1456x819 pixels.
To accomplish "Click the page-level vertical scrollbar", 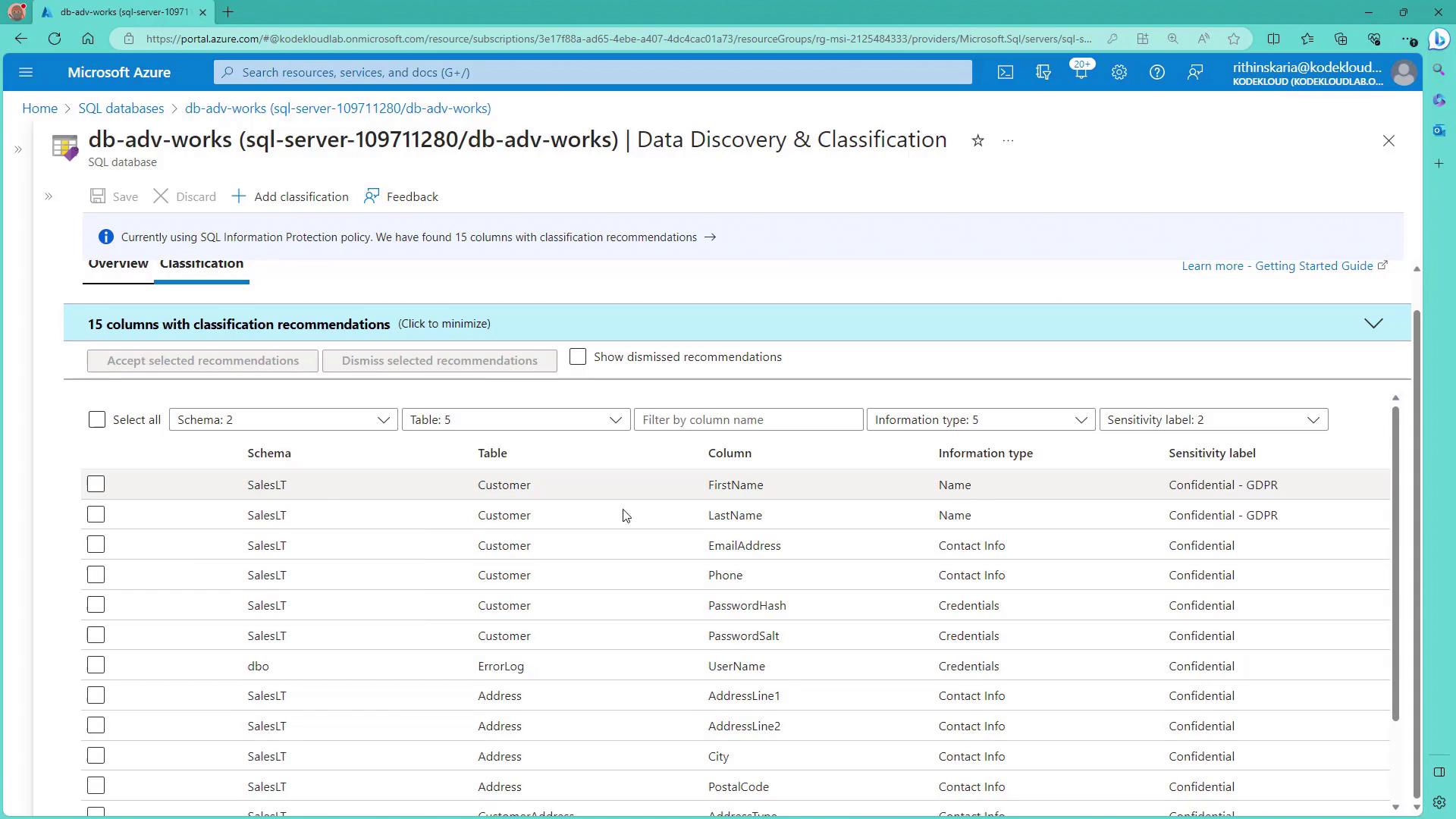I will 1416,554.
